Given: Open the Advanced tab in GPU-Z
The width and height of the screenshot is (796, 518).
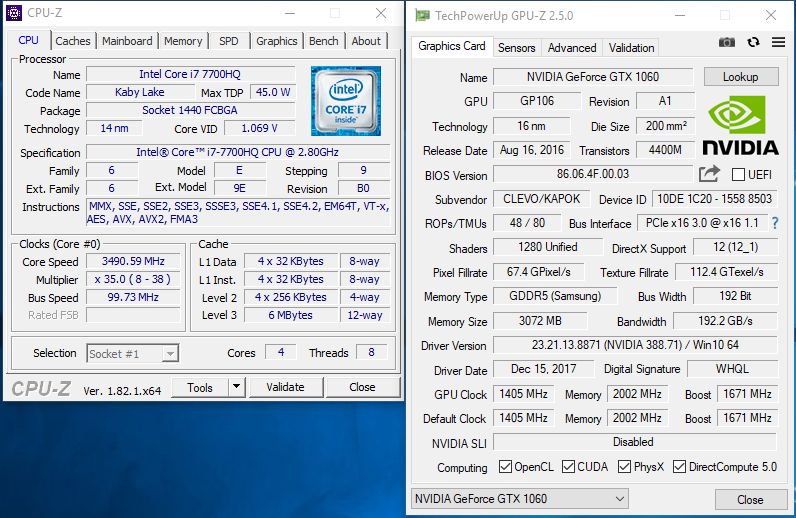Looking at the screenshot, I should (572, 48).
